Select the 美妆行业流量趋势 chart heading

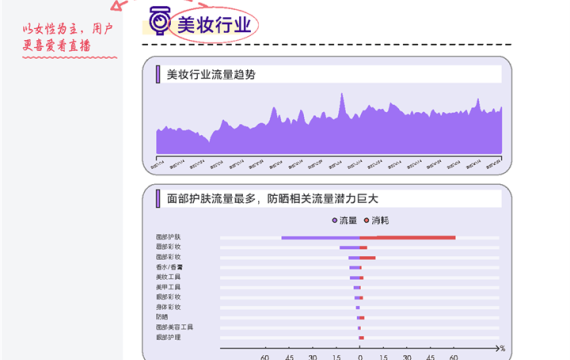click(x=211, y=75)
